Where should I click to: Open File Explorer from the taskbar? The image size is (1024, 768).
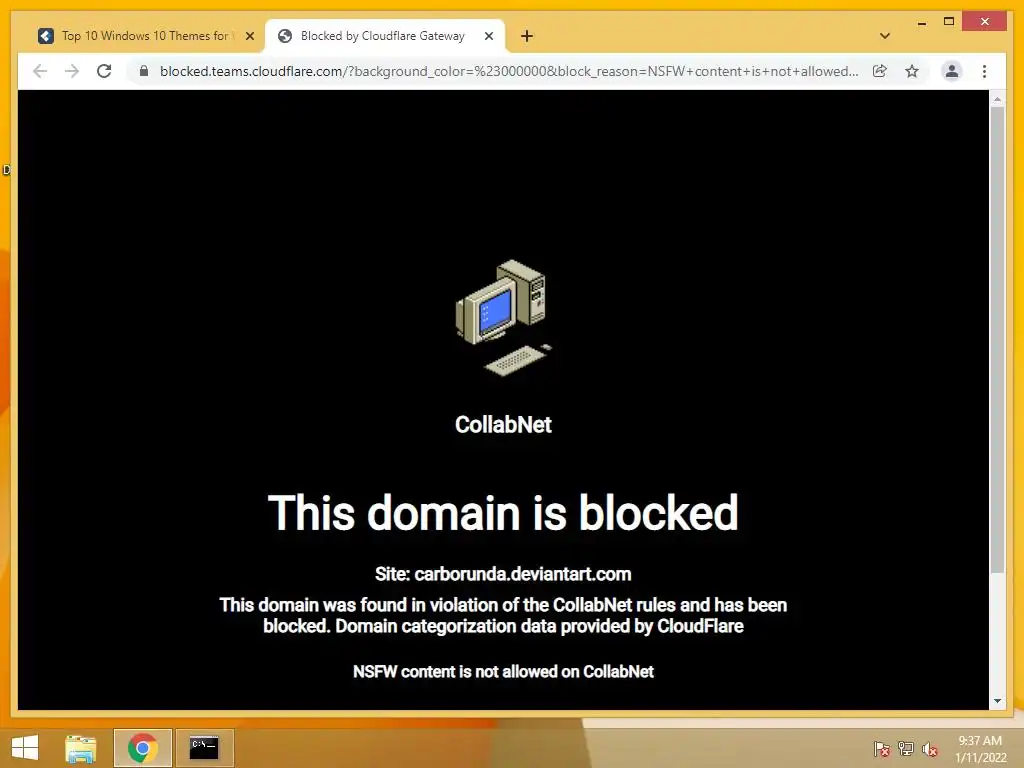pos(81,748)
